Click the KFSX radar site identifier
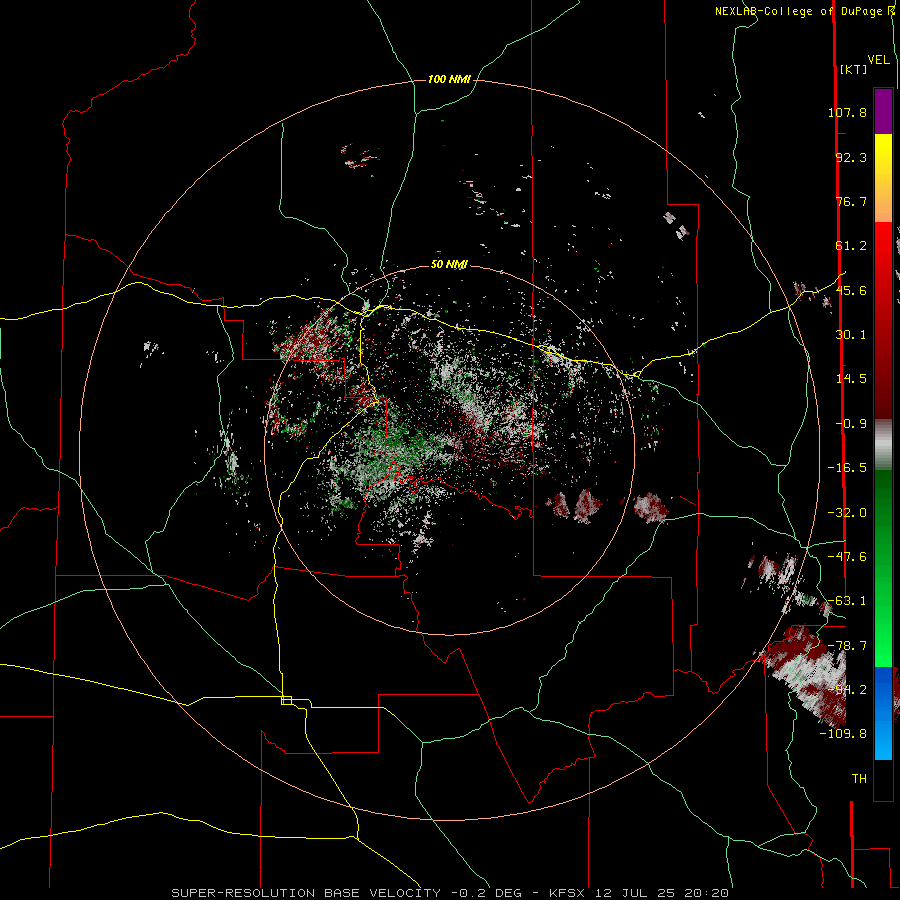900x900 pixels. tap(569, 893)
